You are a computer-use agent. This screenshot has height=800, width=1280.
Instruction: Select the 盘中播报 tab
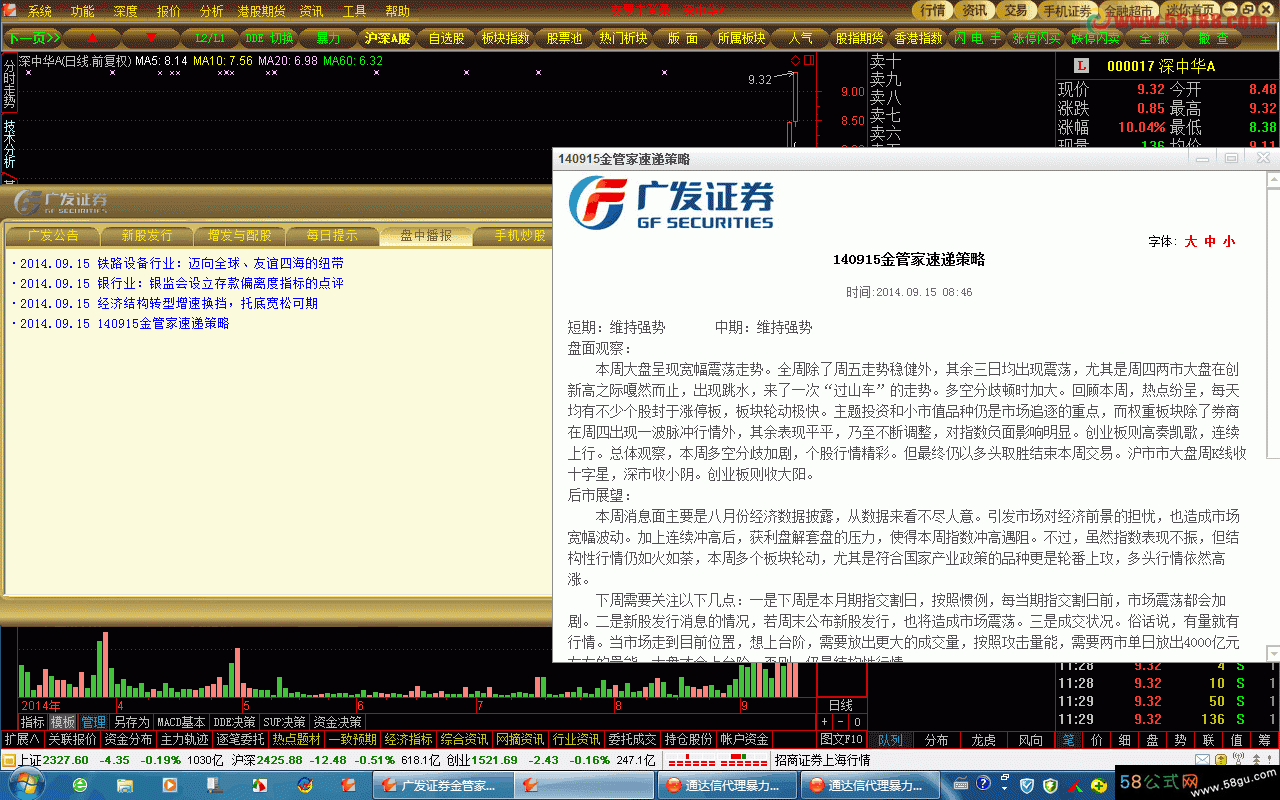426,236
